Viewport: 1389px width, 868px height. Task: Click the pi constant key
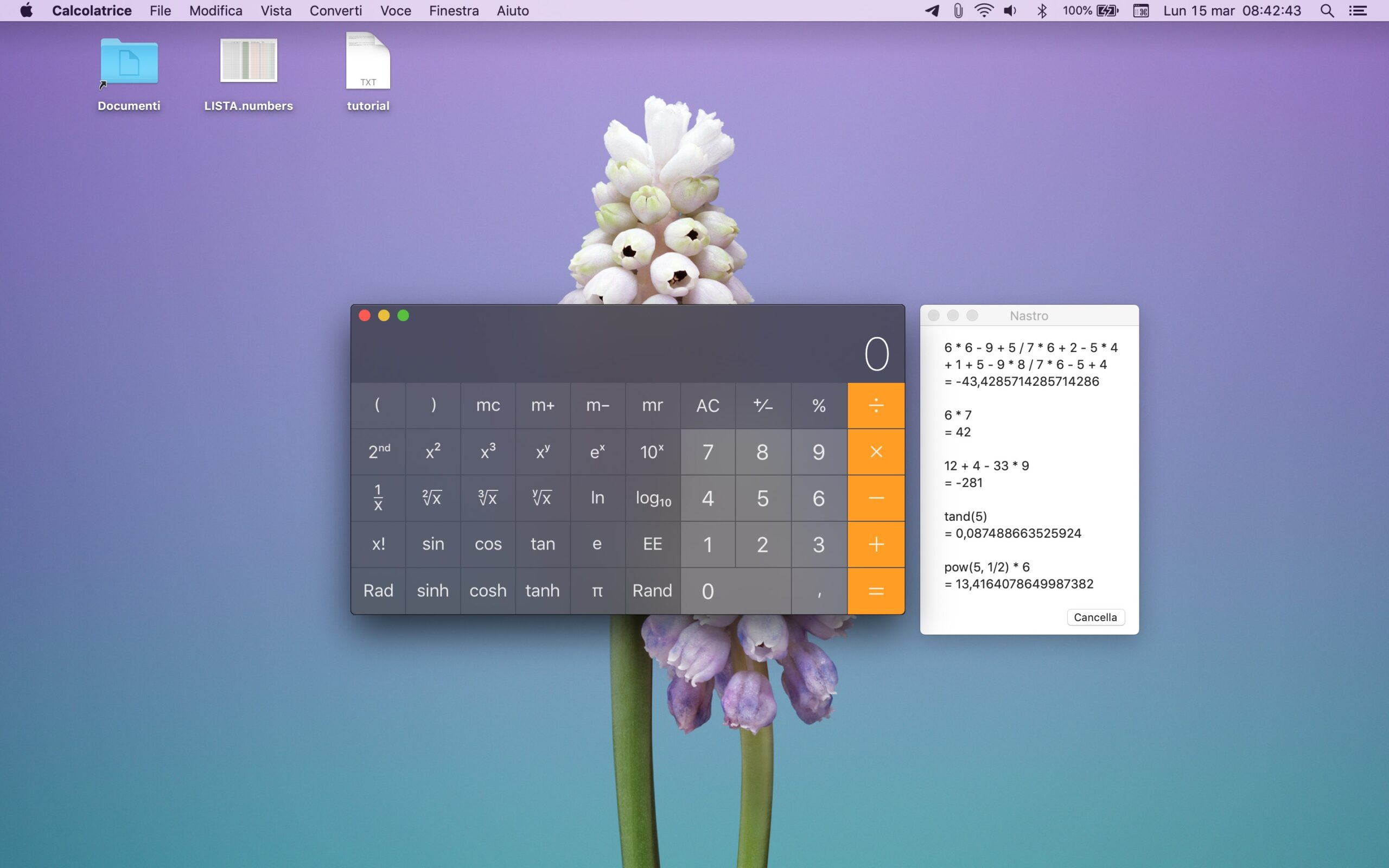click(597, 591)
